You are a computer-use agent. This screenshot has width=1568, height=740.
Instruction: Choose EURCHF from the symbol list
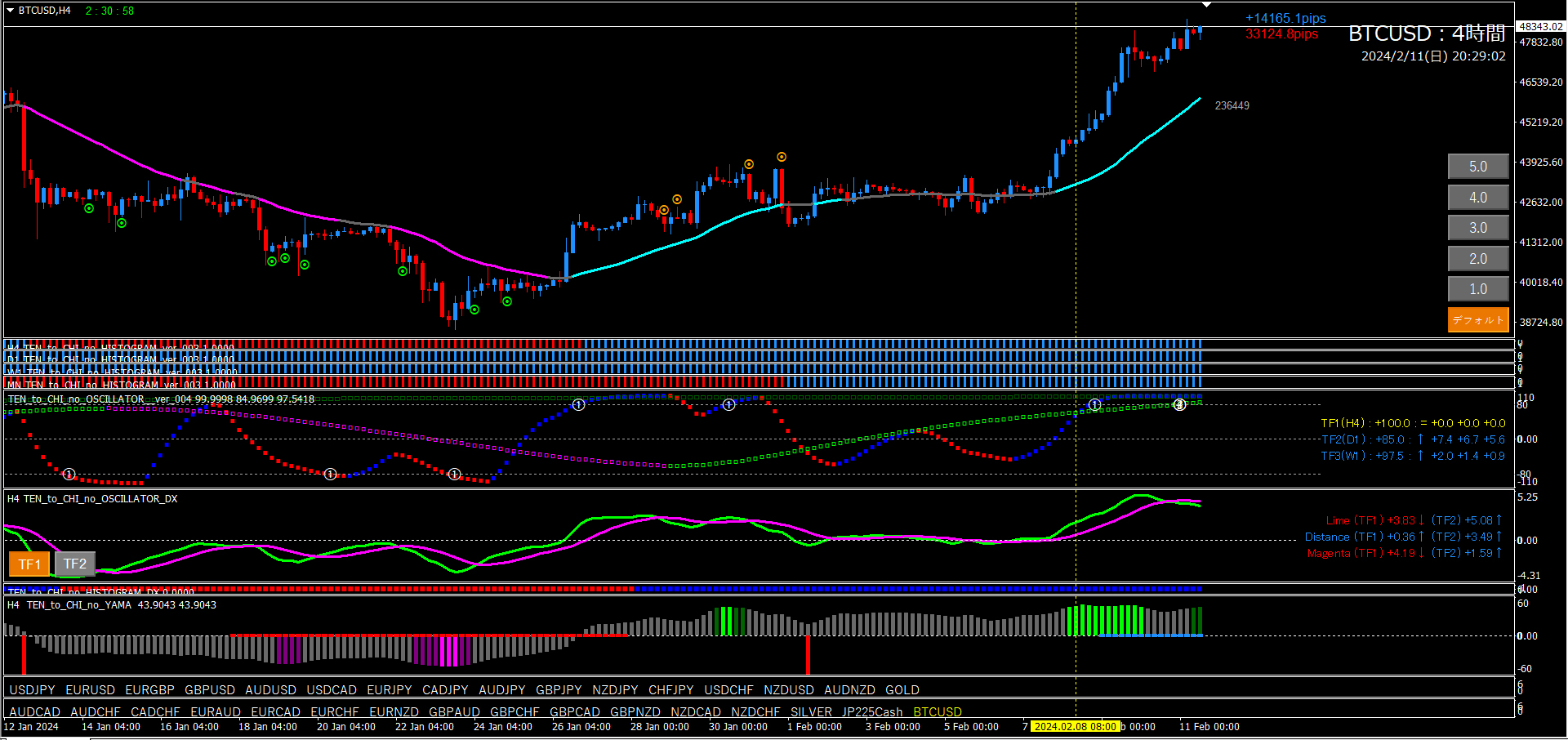coord(335,712)
